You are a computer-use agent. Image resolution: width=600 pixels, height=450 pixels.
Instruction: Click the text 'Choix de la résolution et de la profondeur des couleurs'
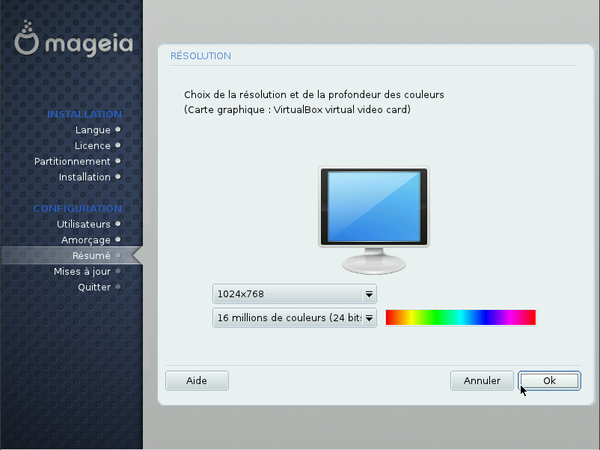[x=314, y=95]
